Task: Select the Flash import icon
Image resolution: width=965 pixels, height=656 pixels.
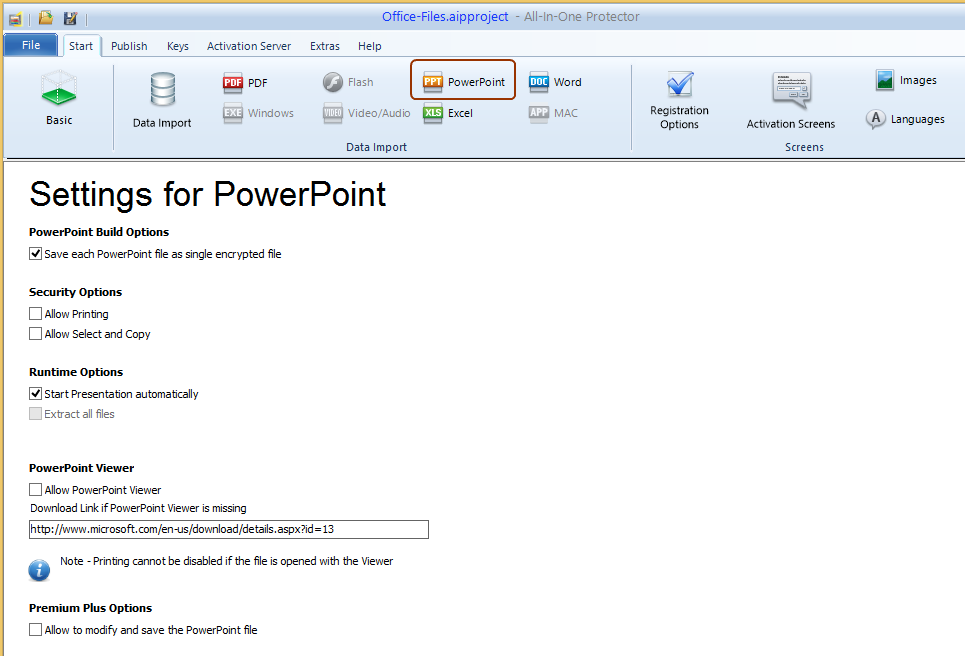Action: pyautogui.click(x=333, y=82)
